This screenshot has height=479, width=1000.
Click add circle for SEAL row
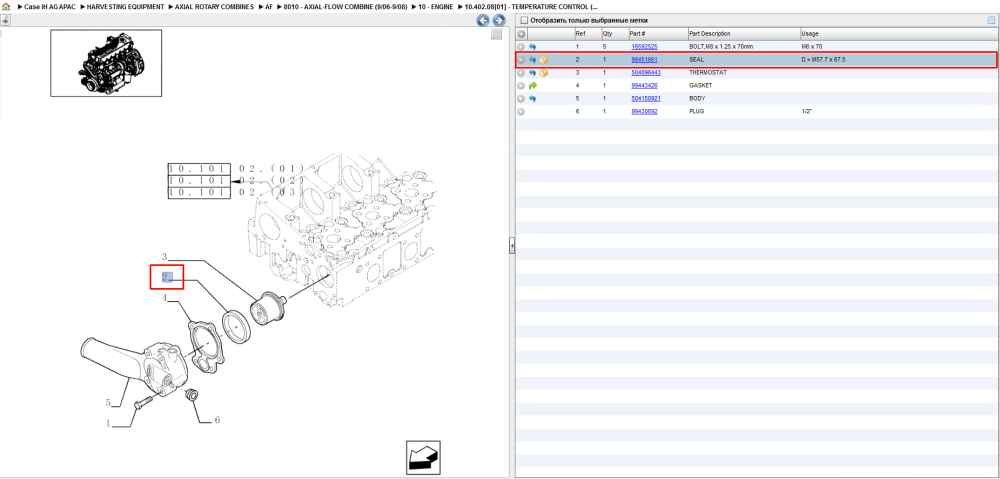pyautogui.click(x=521, y=60)
